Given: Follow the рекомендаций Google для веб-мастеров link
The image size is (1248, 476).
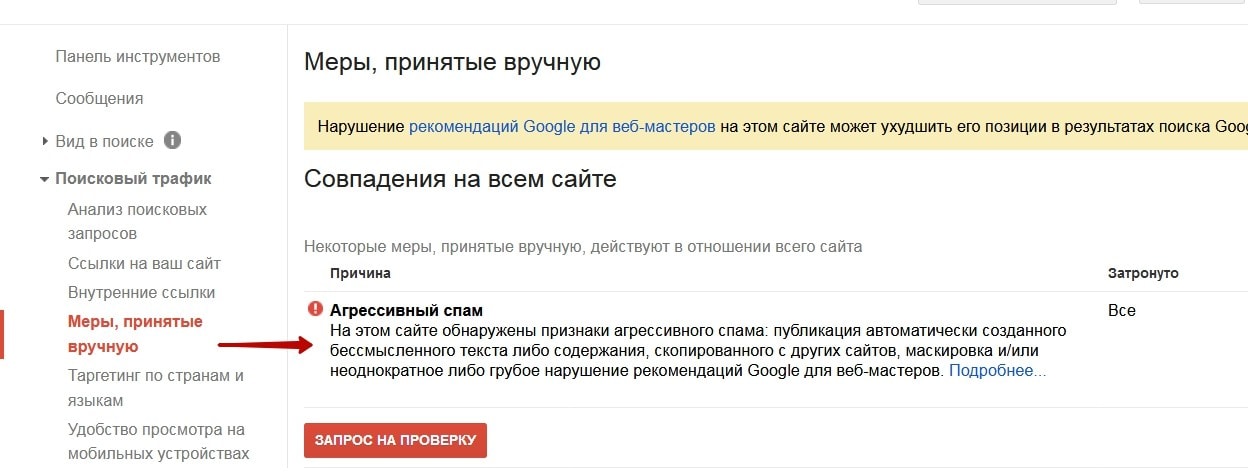Looking at the screenshot, I should point(562,127).
